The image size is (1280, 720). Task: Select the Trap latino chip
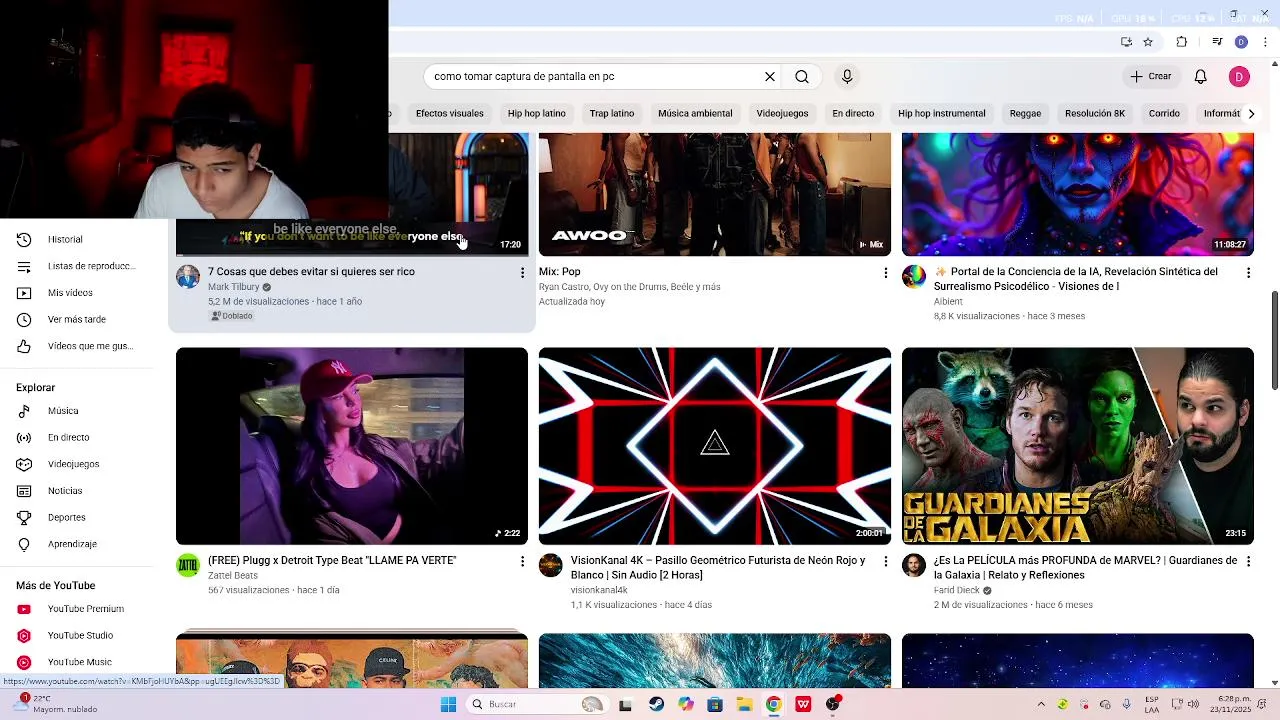[612, 113]
